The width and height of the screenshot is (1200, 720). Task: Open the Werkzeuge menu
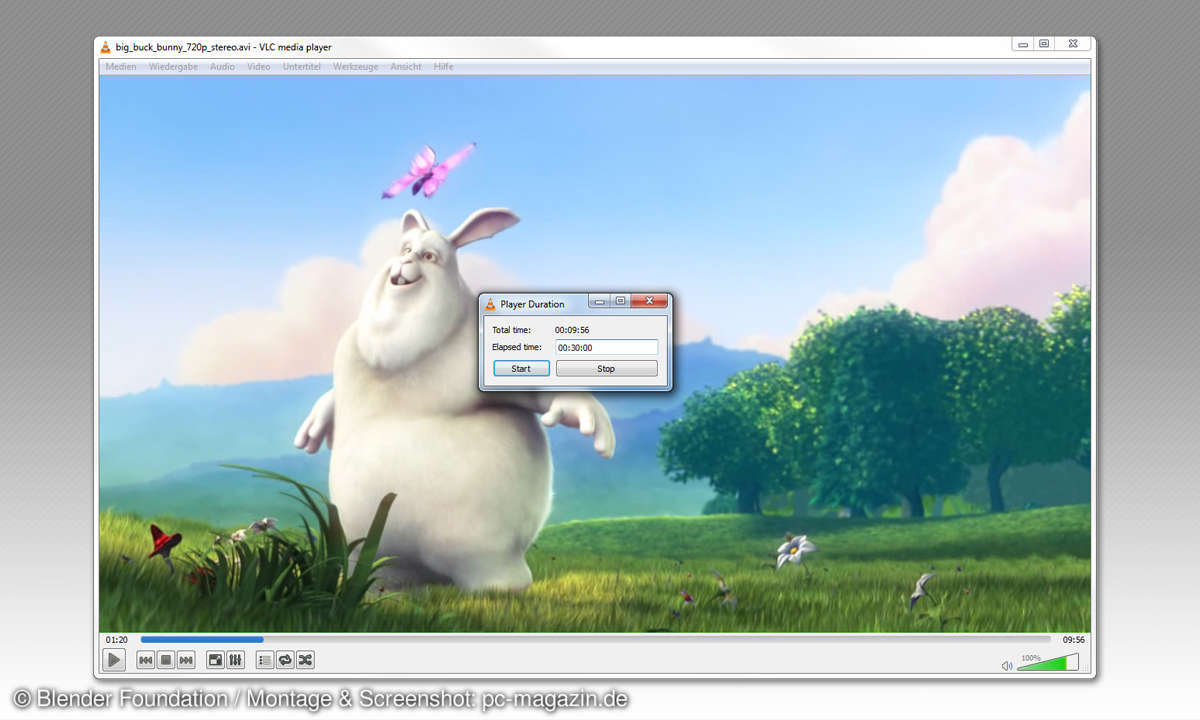(x=356, y=67)
